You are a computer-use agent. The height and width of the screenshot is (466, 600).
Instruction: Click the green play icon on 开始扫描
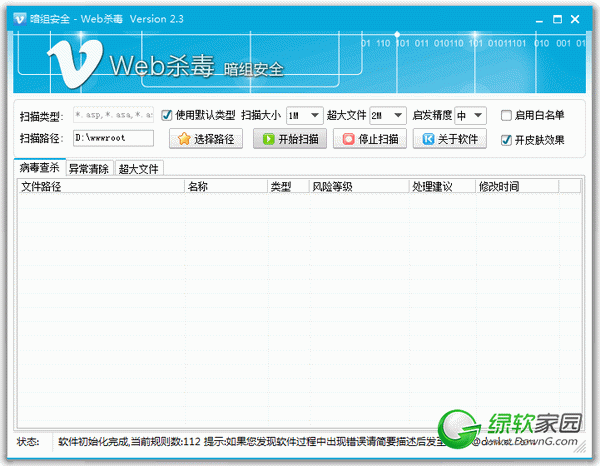coord(269,138)
